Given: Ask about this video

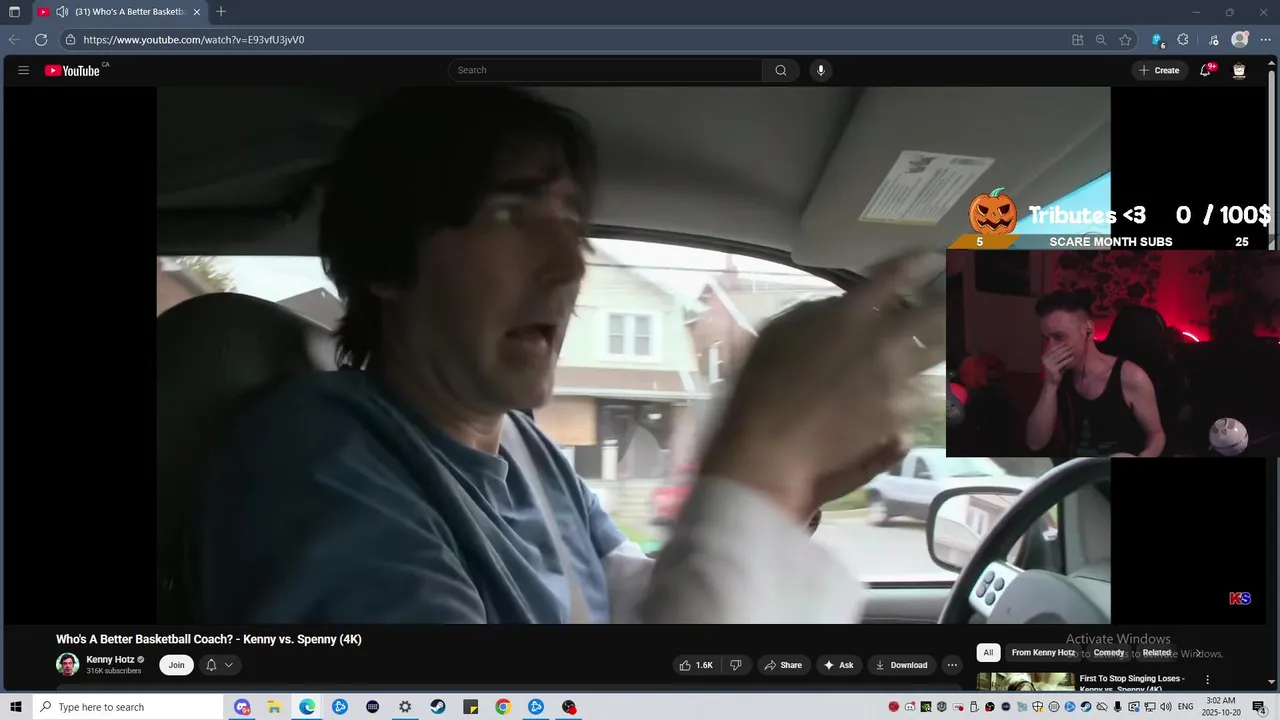Looking at the screenshot, I should coord(838,665).
